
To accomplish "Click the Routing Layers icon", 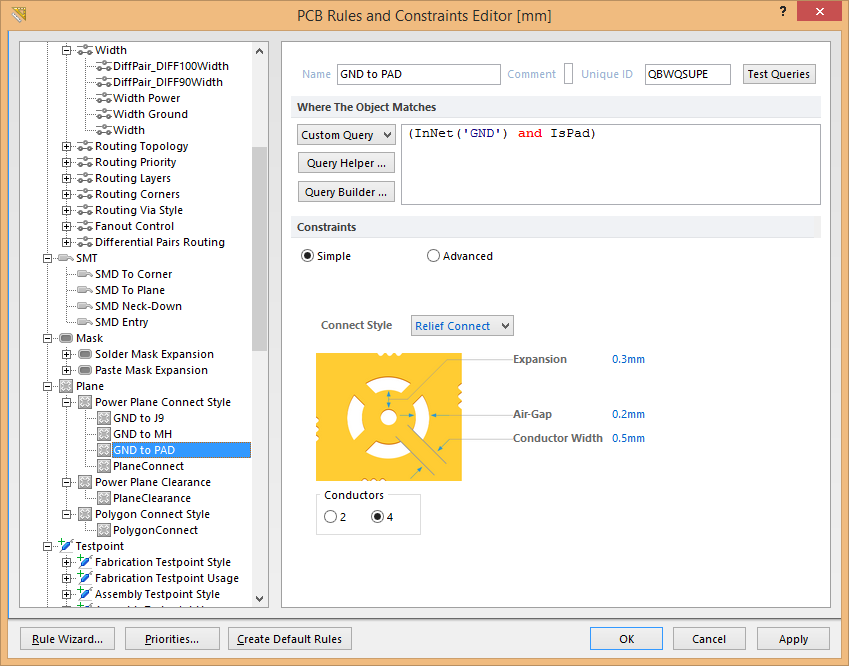I will (x=84, y=178).
